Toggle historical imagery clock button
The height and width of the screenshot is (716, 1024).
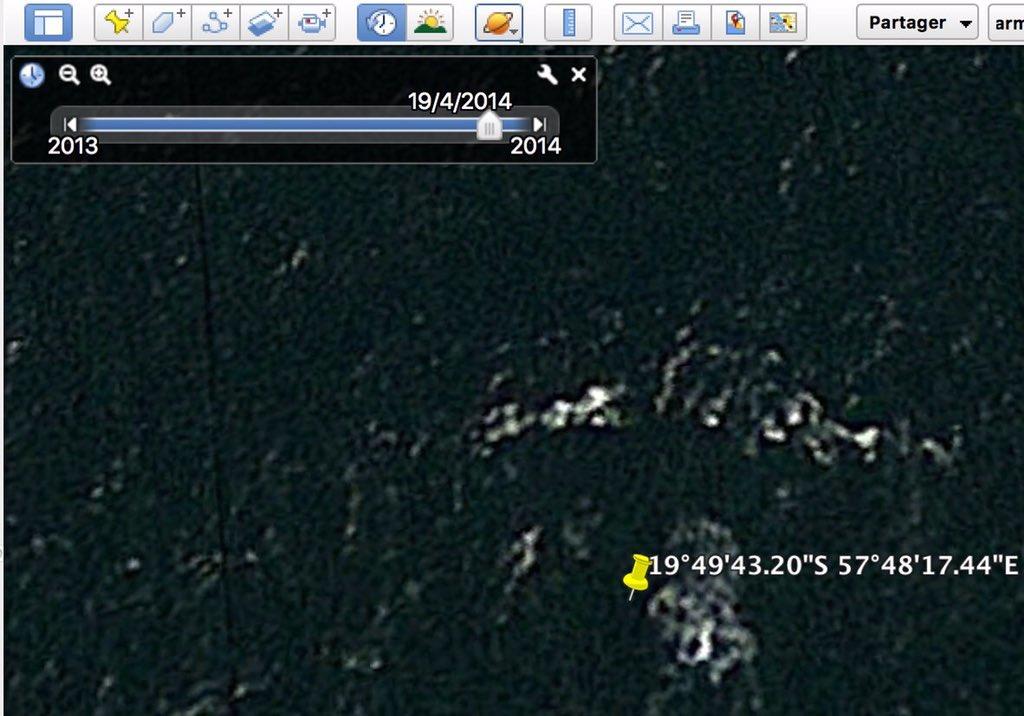tap(381, 23)
